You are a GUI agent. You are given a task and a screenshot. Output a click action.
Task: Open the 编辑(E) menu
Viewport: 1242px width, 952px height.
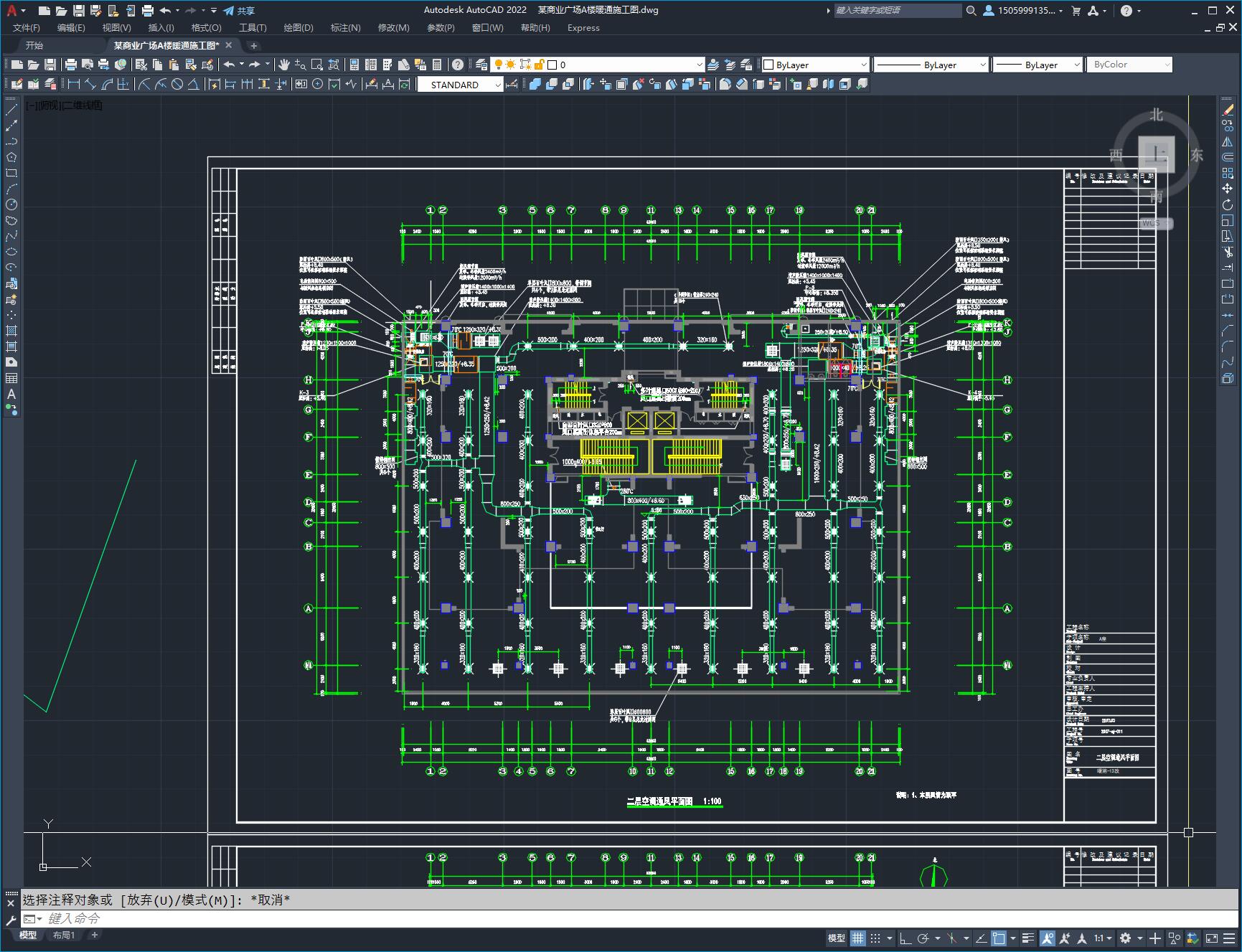[71, 28]
